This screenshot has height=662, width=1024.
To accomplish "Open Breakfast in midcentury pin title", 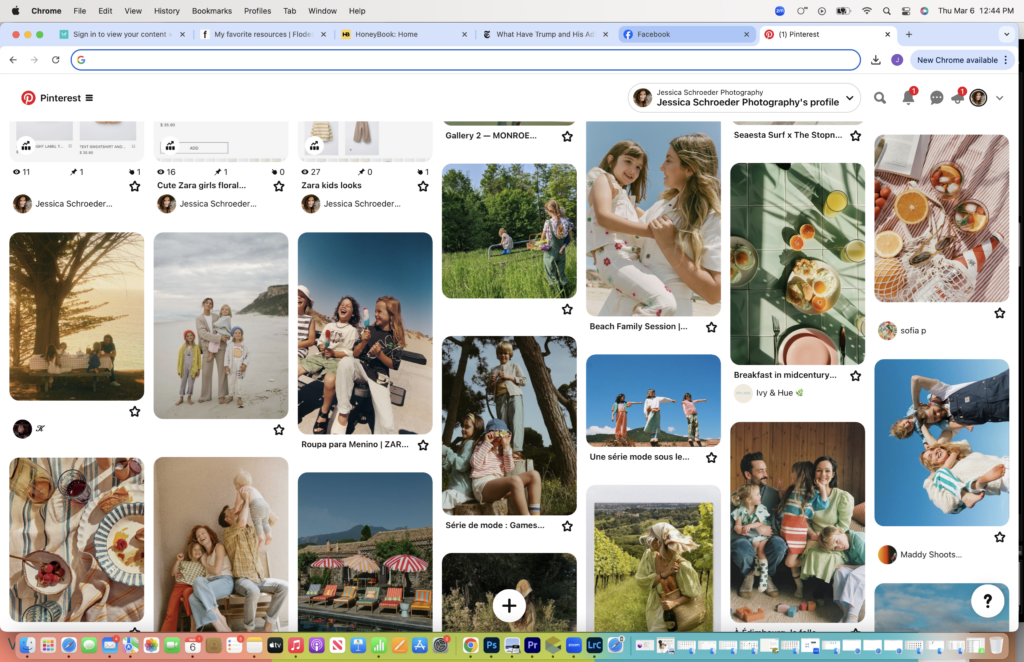I will 784,375.
